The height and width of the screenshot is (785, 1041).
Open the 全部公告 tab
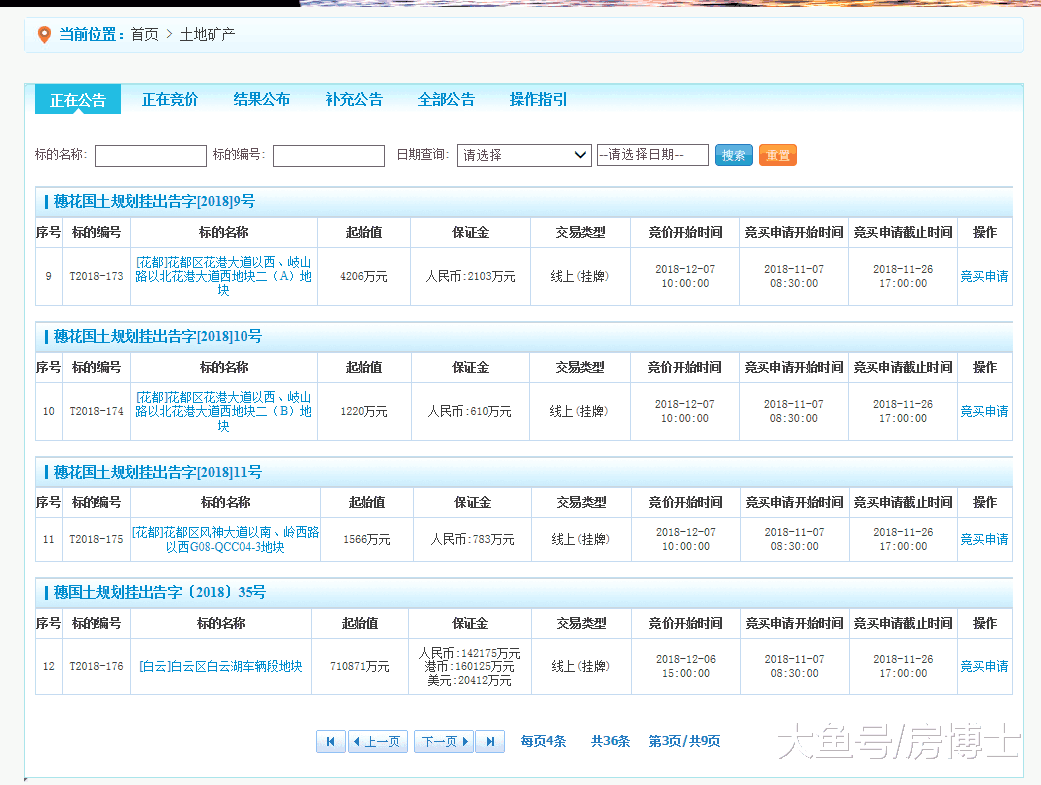pyautogui.click(x=446, y=99)
